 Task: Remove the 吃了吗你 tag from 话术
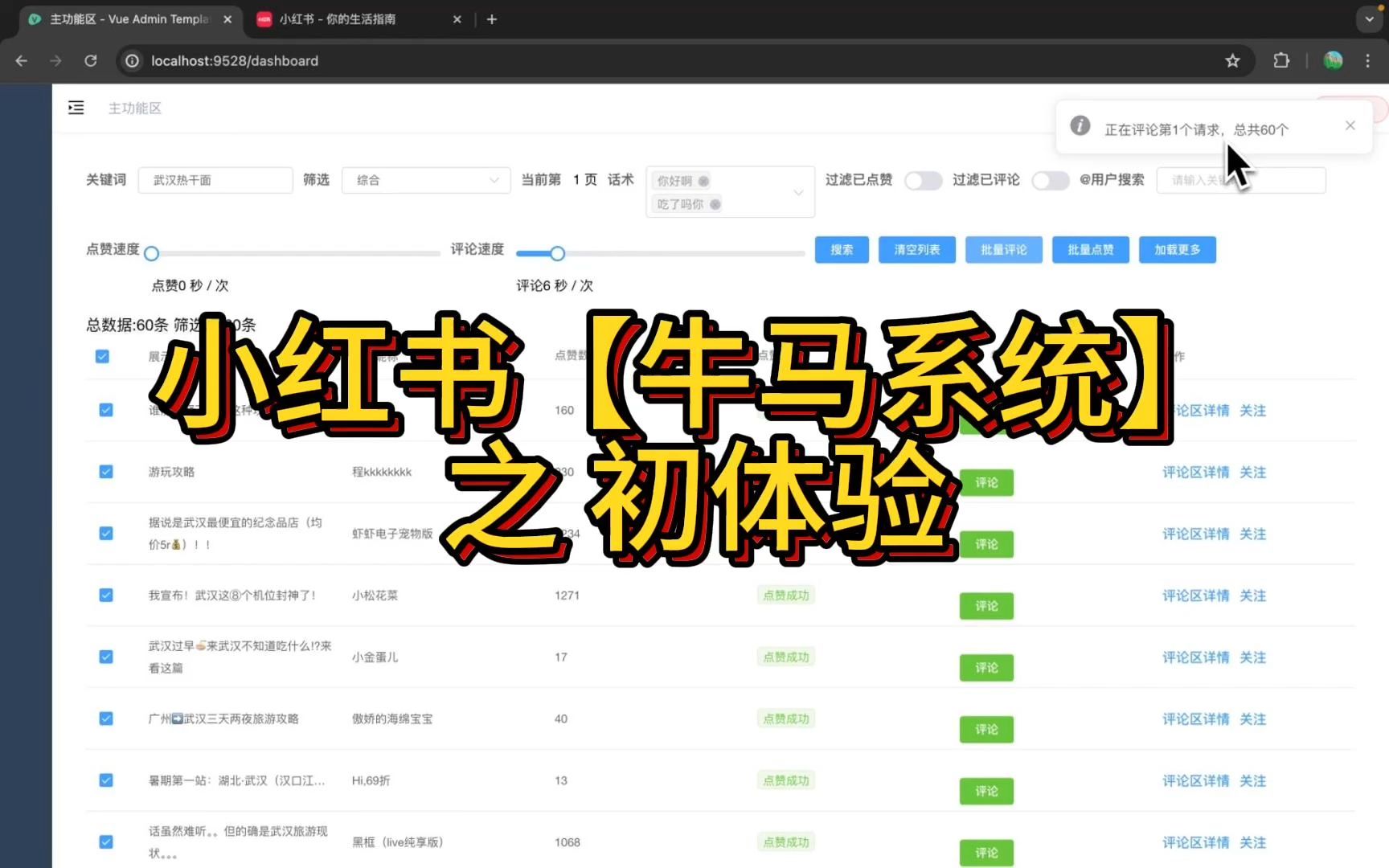pyautogui.click(x=715, y=204)
